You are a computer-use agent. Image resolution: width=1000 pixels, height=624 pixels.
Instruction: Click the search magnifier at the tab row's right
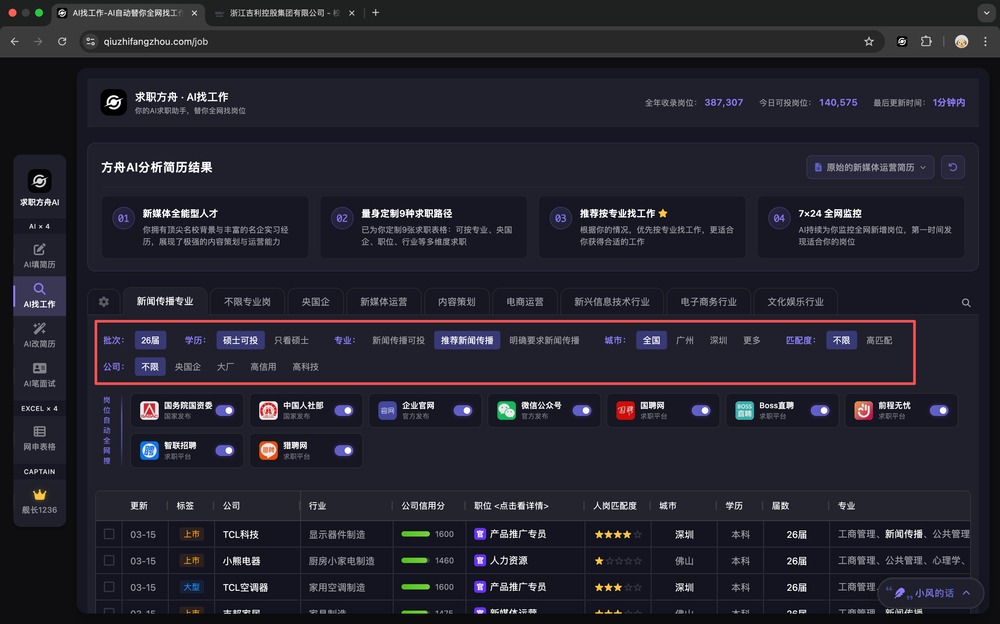(x=966, y=302)
